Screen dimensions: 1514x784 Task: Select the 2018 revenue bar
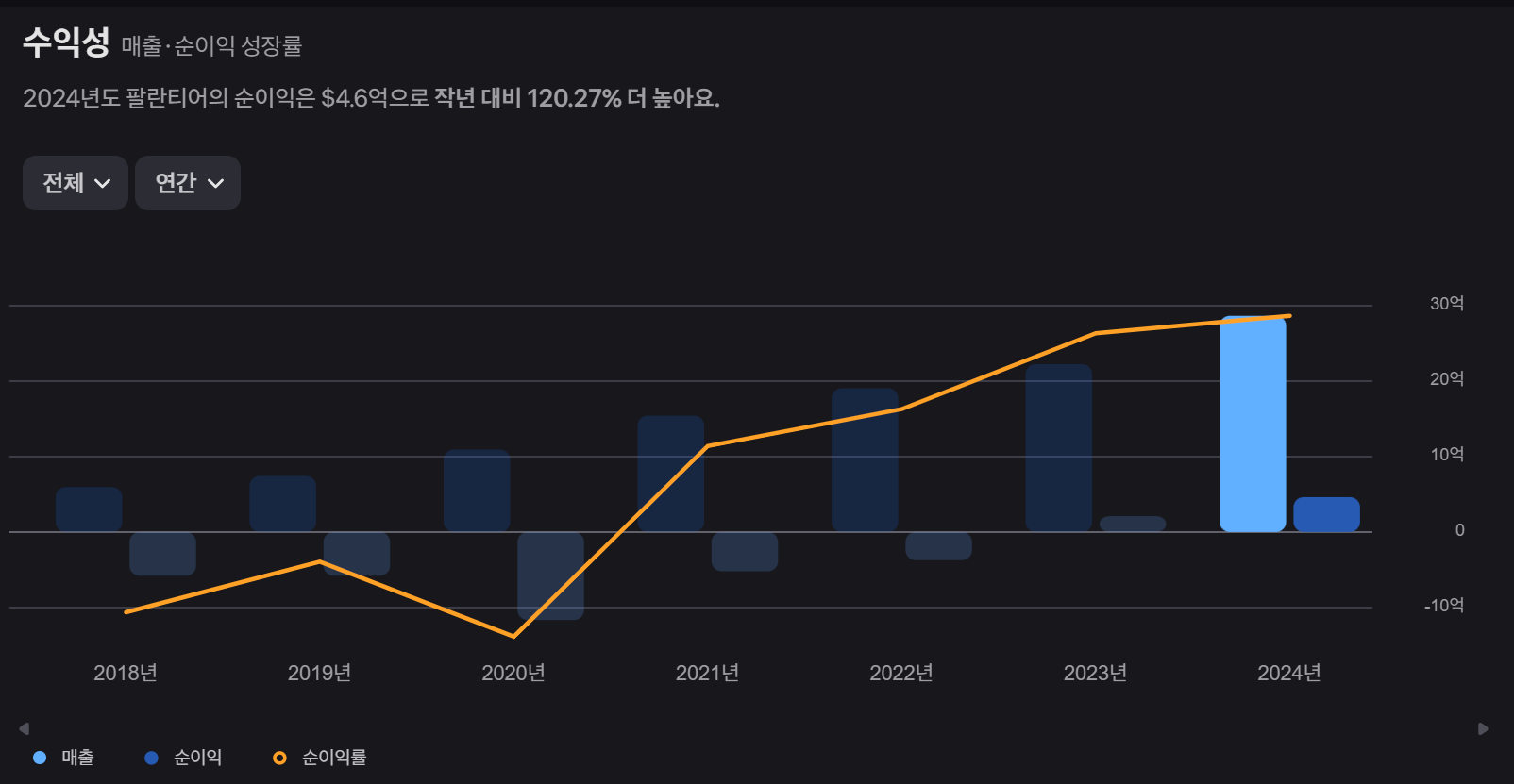[x=89, y=509]
